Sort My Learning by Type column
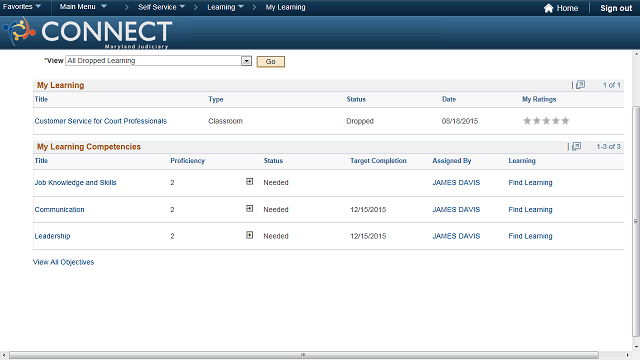640x360 pixels. (x=216, y=99)
